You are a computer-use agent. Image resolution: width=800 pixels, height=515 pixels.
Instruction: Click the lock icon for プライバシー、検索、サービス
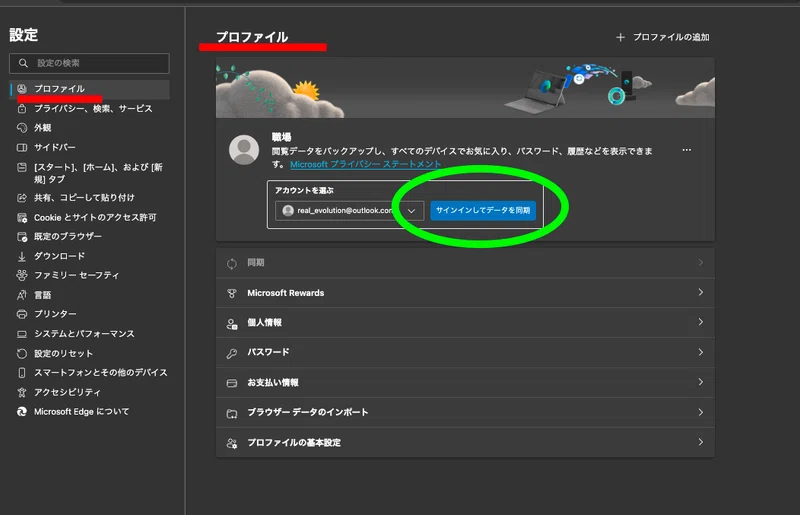(22, 108)
